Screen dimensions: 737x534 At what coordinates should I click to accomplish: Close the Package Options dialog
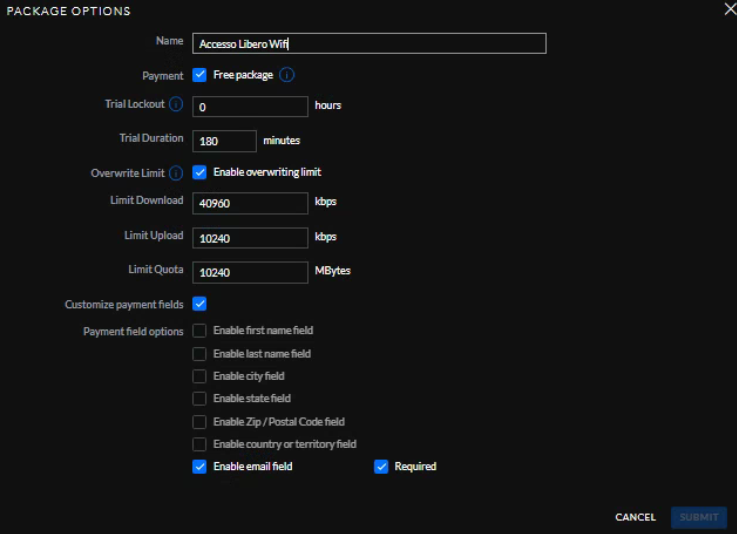pyautogui.click(x=730, y=8)
